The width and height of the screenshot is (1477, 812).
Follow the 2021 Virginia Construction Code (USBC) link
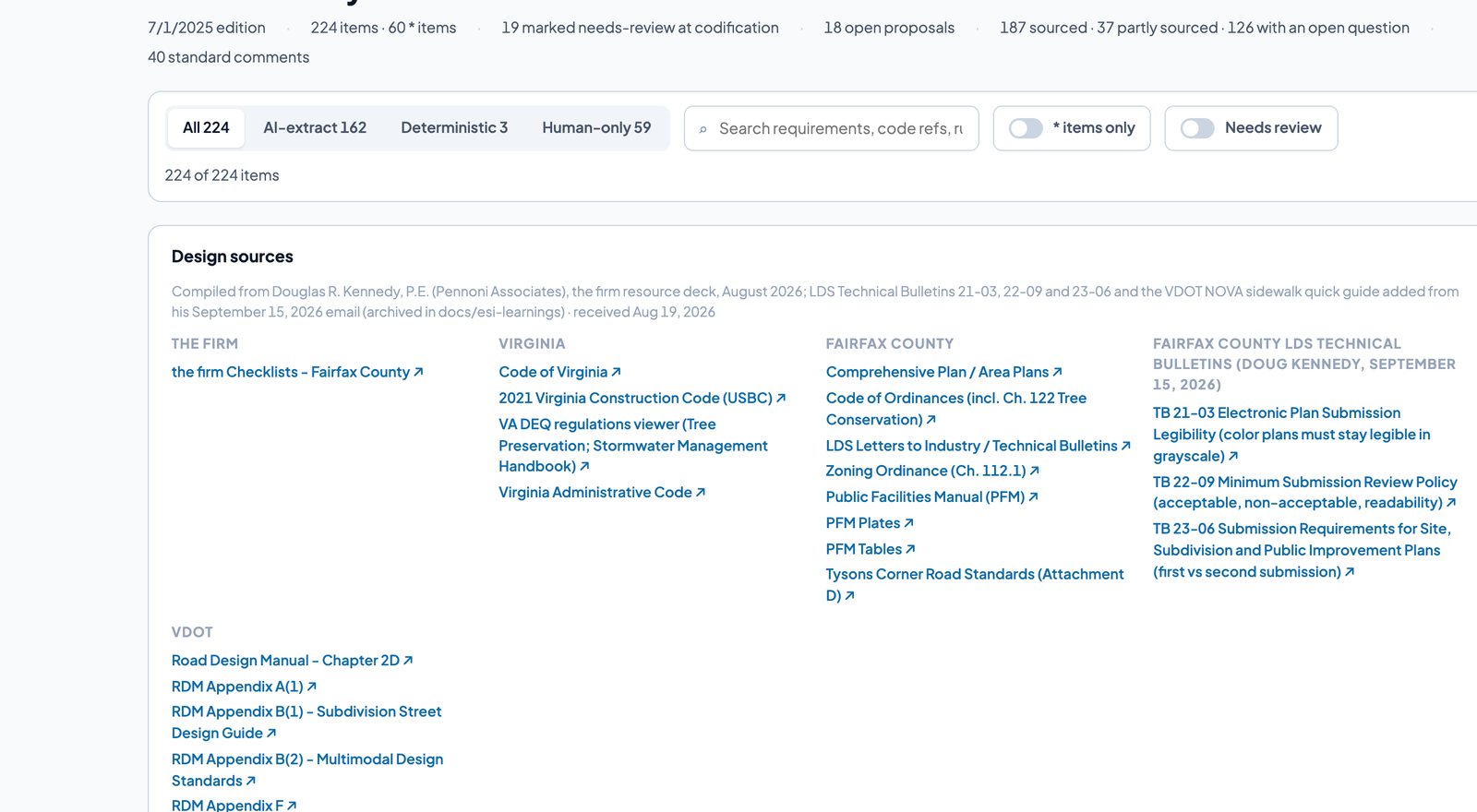click(x=642, y=398)
